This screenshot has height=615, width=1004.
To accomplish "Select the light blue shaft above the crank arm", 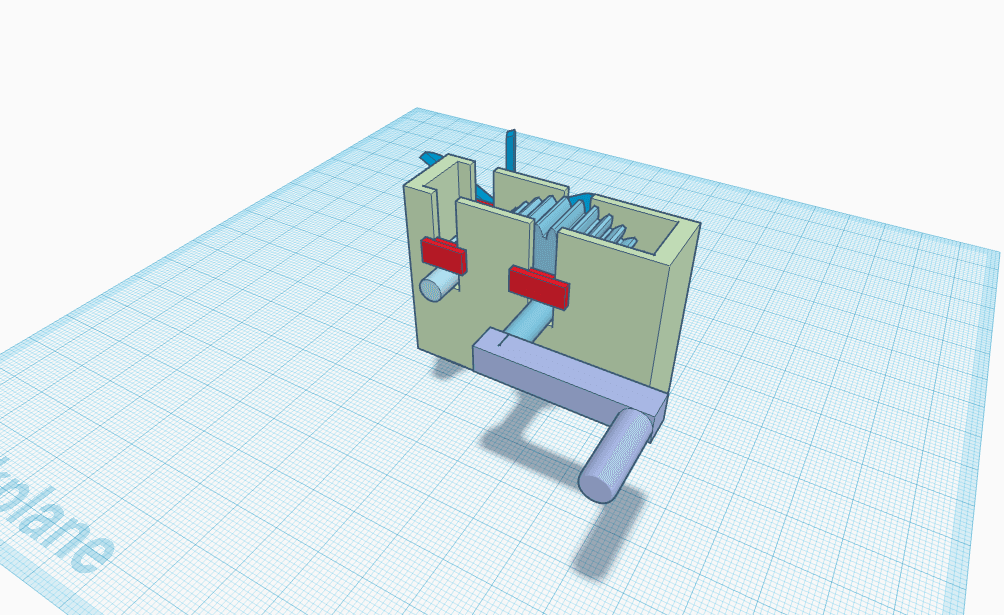I will (529, 322).
